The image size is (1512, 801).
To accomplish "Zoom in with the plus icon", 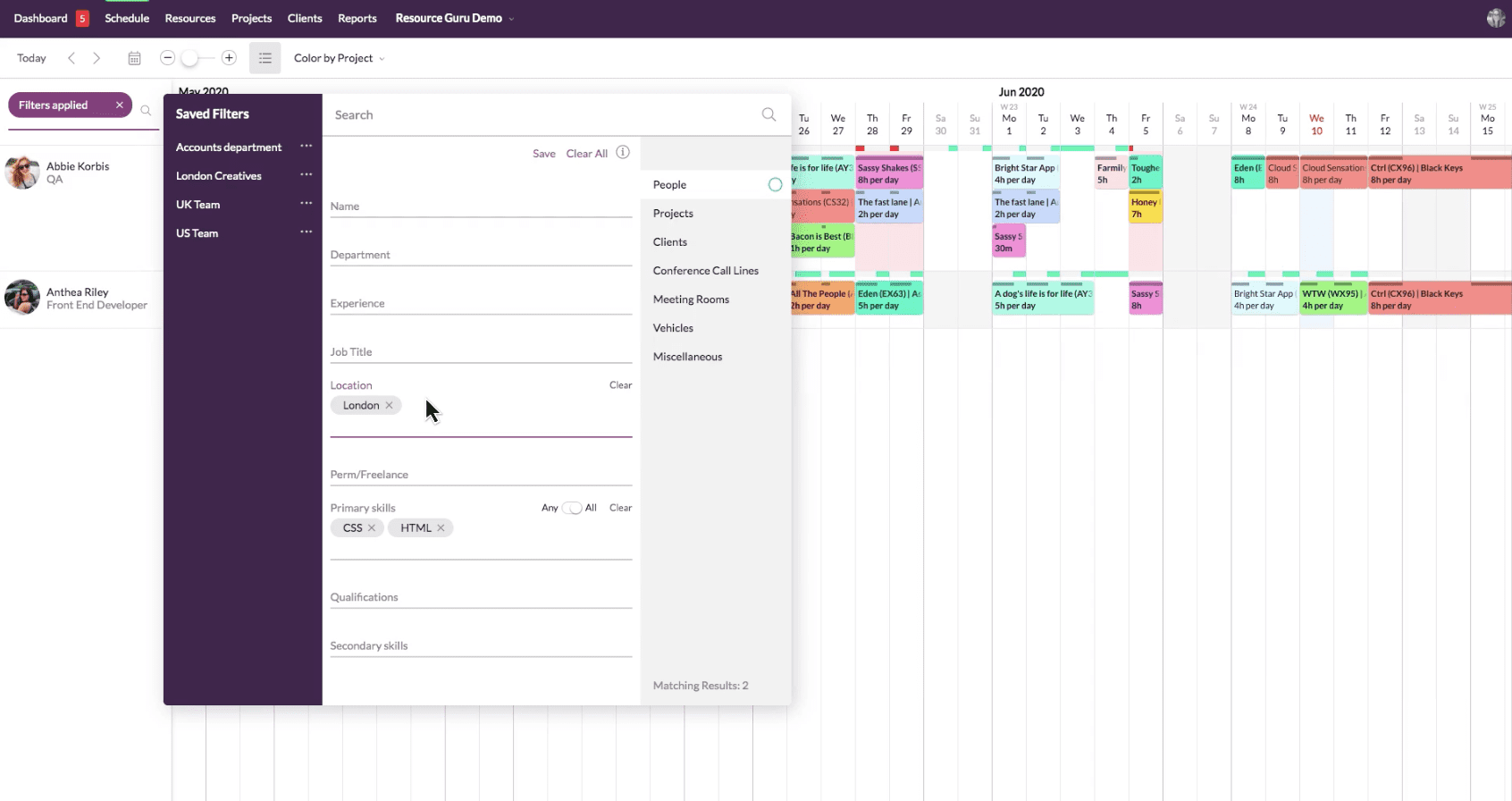I will (229, 58).
